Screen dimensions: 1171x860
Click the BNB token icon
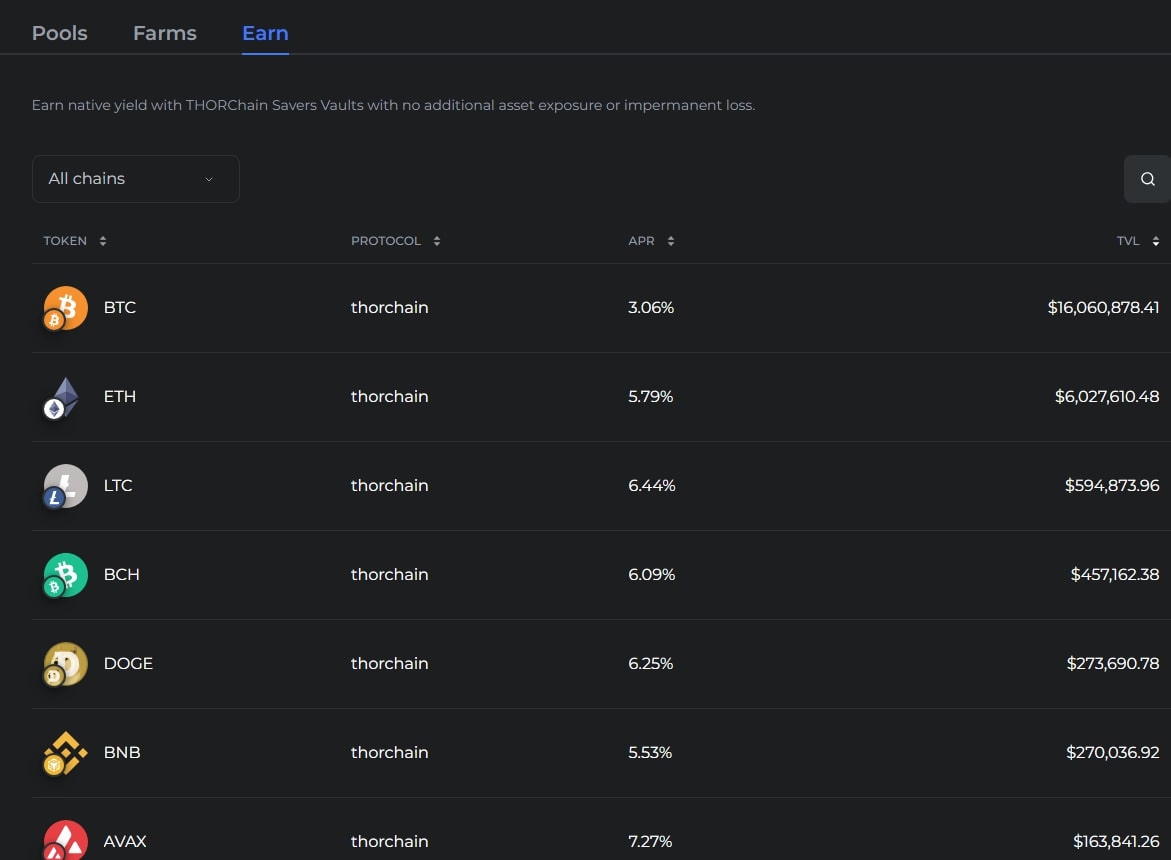[x=65, y=753]
